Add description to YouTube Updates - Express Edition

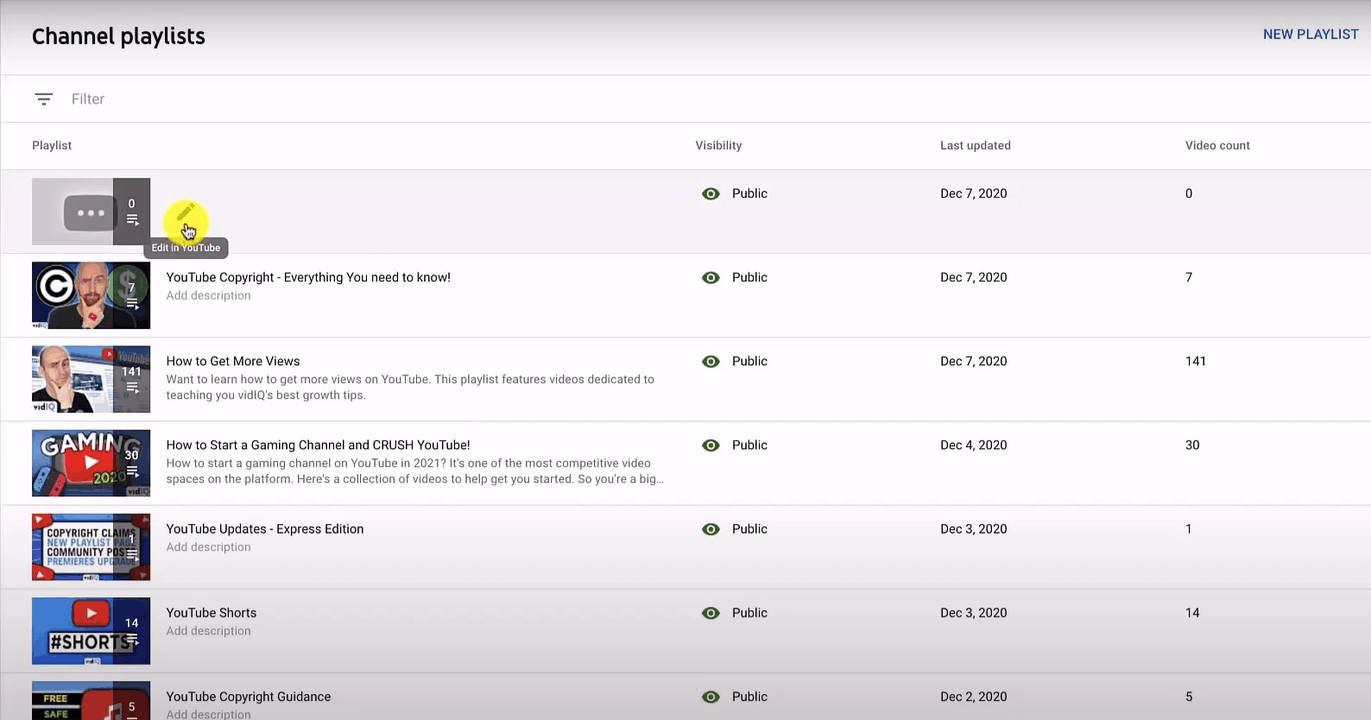click(x=208, y=548)
